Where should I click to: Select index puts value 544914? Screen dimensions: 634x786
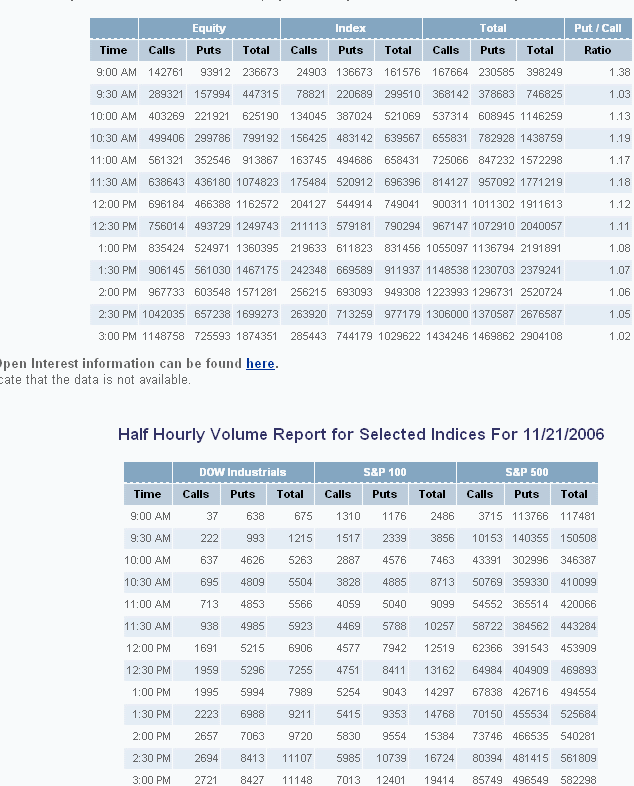354,205
